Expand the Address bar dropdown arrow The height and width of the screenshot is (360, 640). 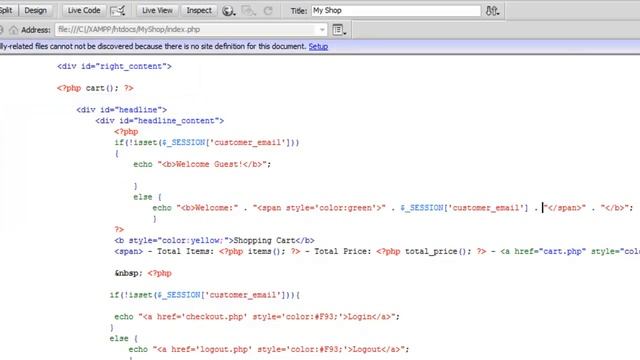(322, 30)
